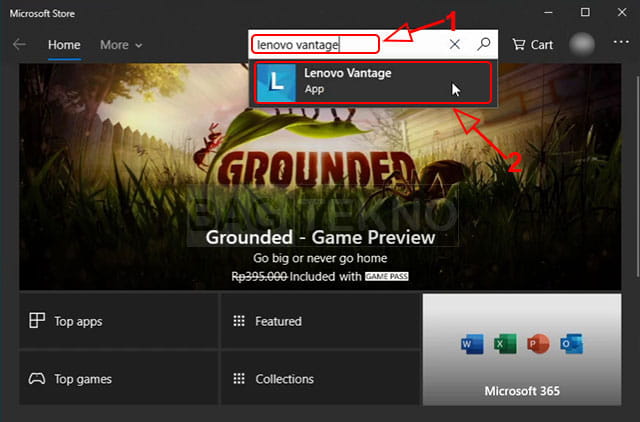Minimize the Microsoft Store window
The width and height of the screenshot is (640, 422).
[x=548, y=13]
